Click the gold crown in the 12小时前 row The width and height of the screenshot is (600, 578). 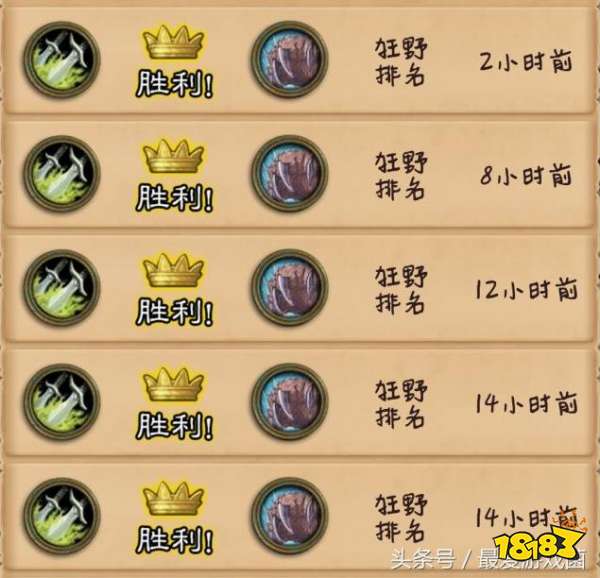coord(173,270)
